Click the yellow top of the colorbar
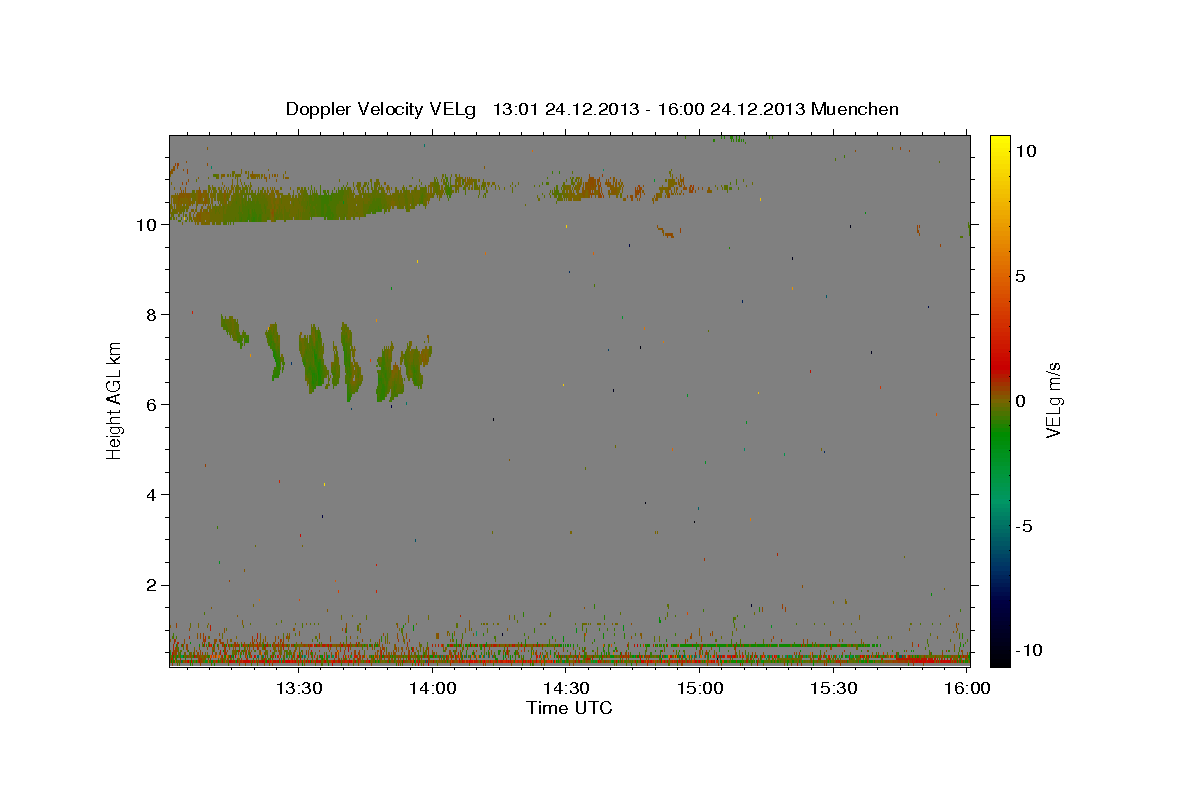This screenshot has height=800, width=1200. click(1000, 145)
